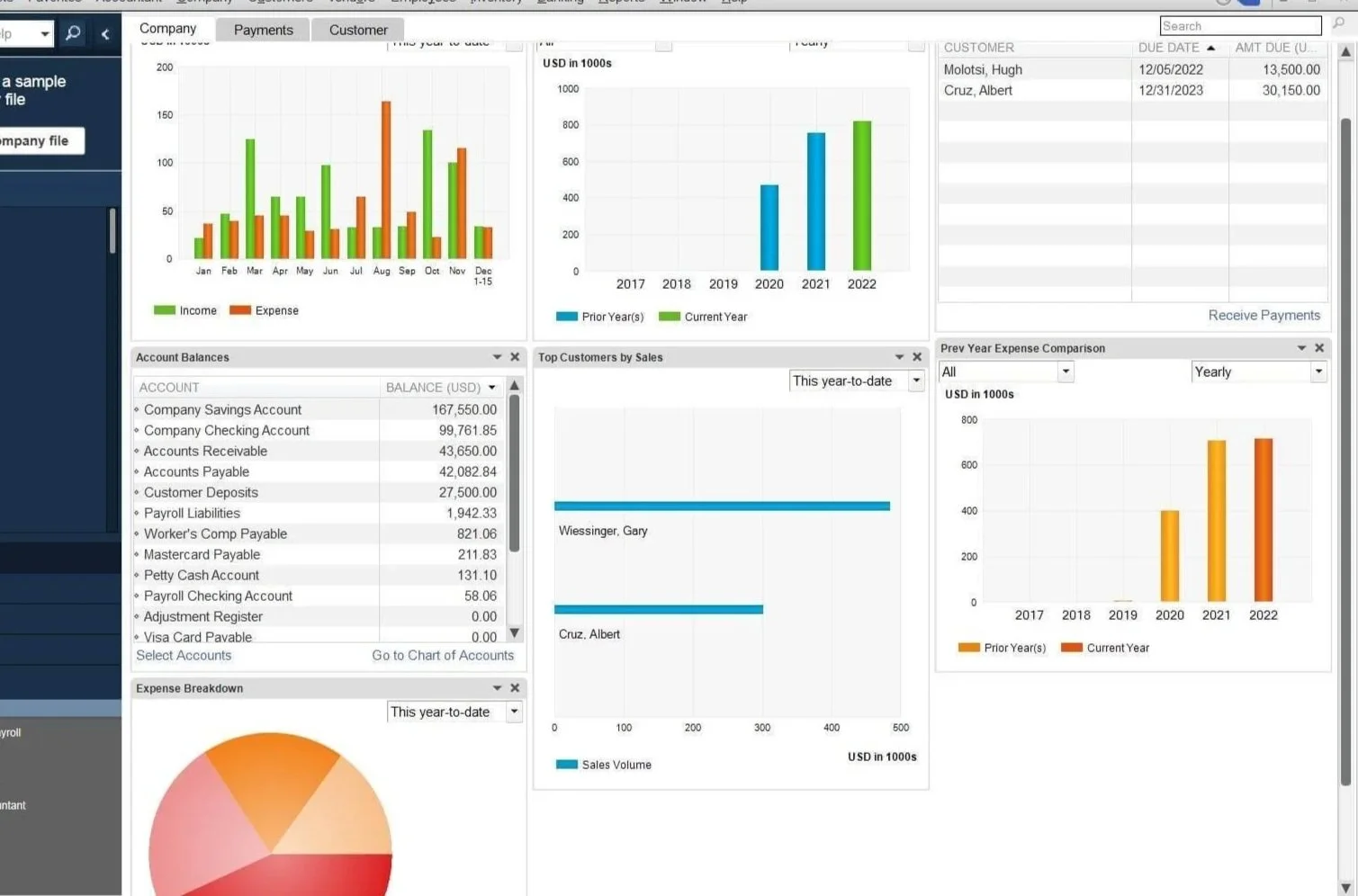Click in the top-right Search input field
This screenshot has height=896, width=1358.
click(x=1240, y=26)
